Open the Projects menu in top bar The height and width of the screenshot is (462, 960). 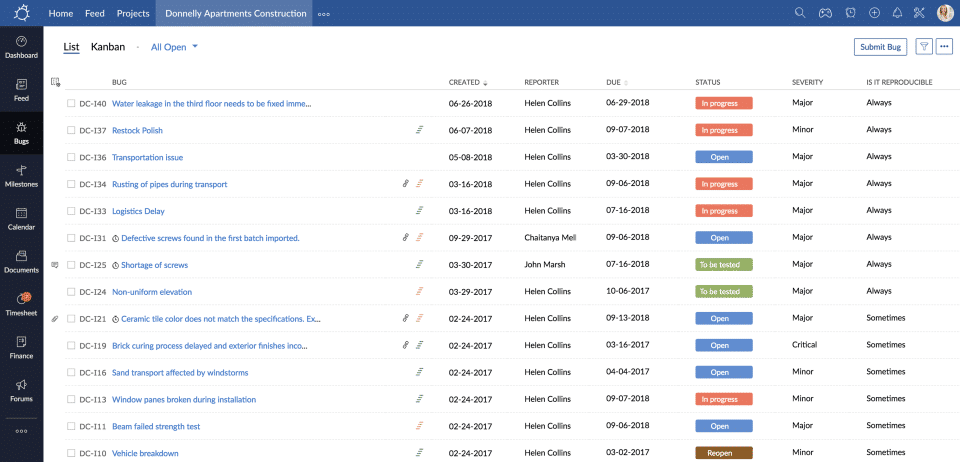click(x=133, y=14)
